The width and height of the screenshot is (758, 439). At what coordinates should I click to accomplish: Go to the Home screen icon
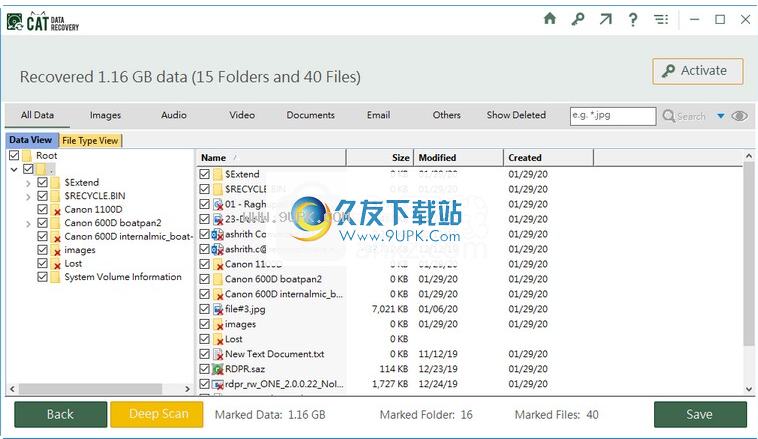(x=550, y=19)
